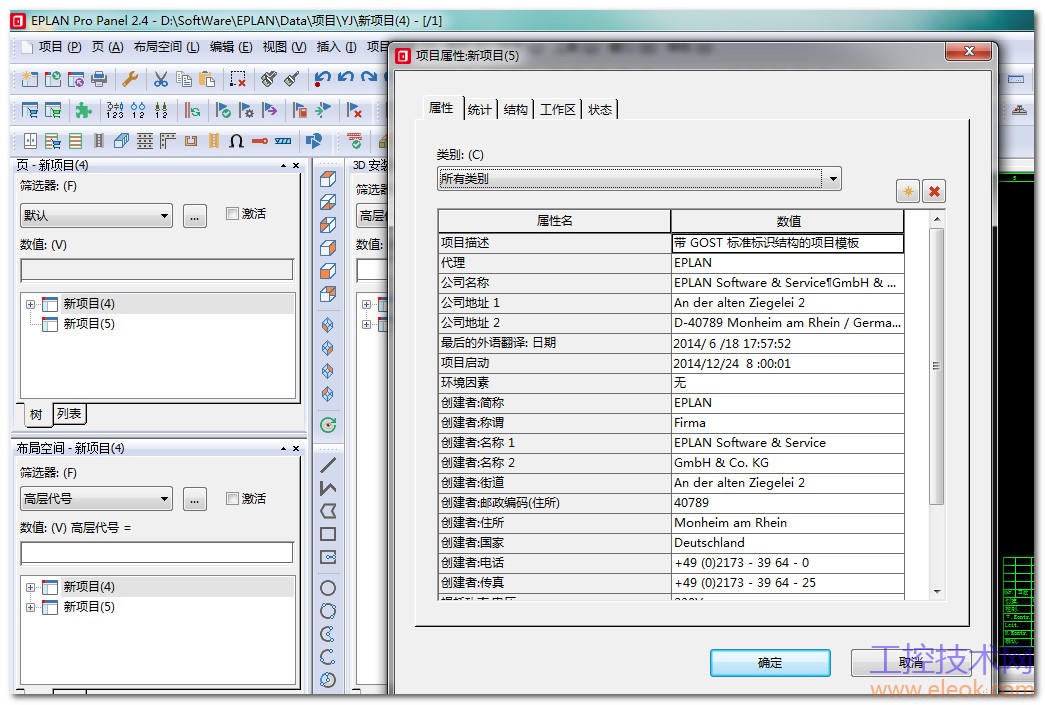Screen dimensions: 1045x705
Task: Click the topmost 3D cube view icon
Action: coord(328,179)
